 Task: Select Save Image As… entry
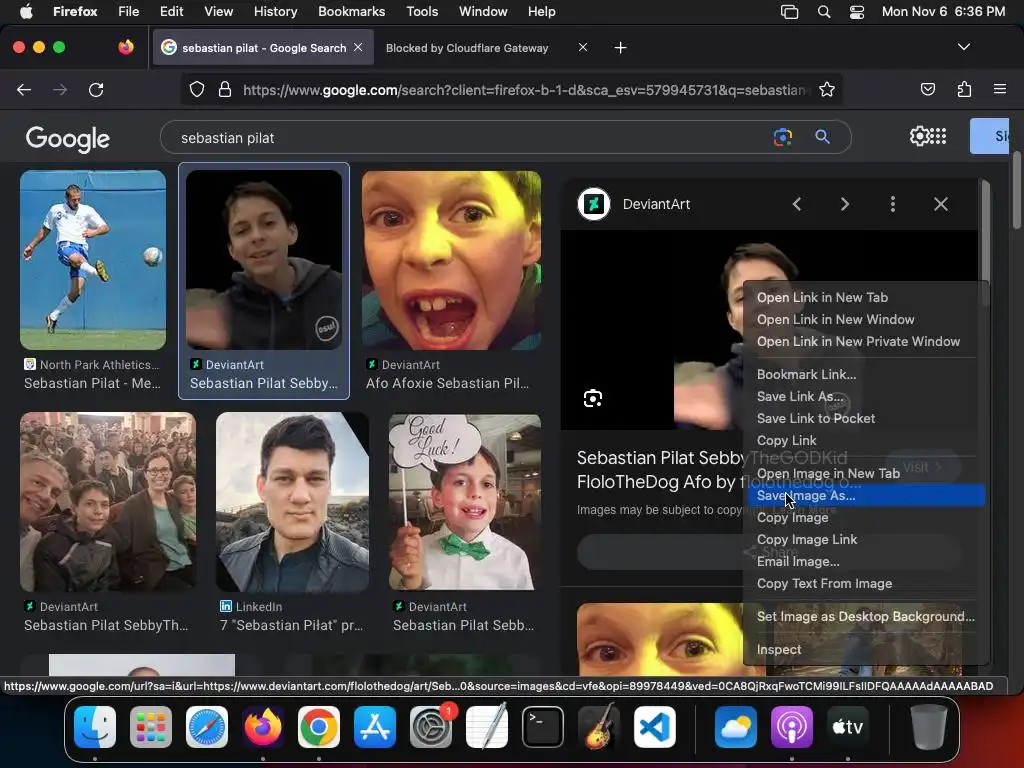pos(865,496)
